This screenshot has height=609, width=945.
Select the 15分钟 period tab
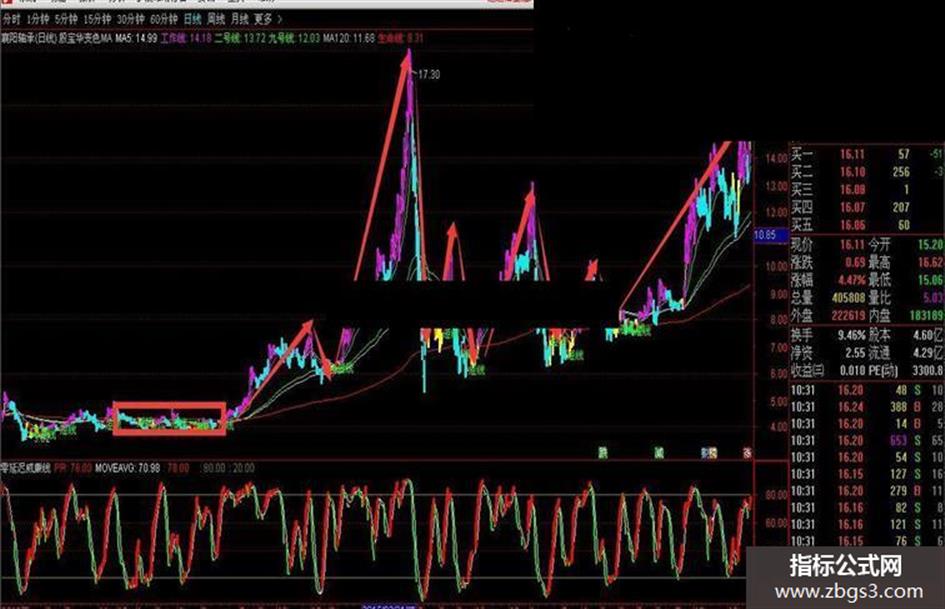[x=98, y=19]
